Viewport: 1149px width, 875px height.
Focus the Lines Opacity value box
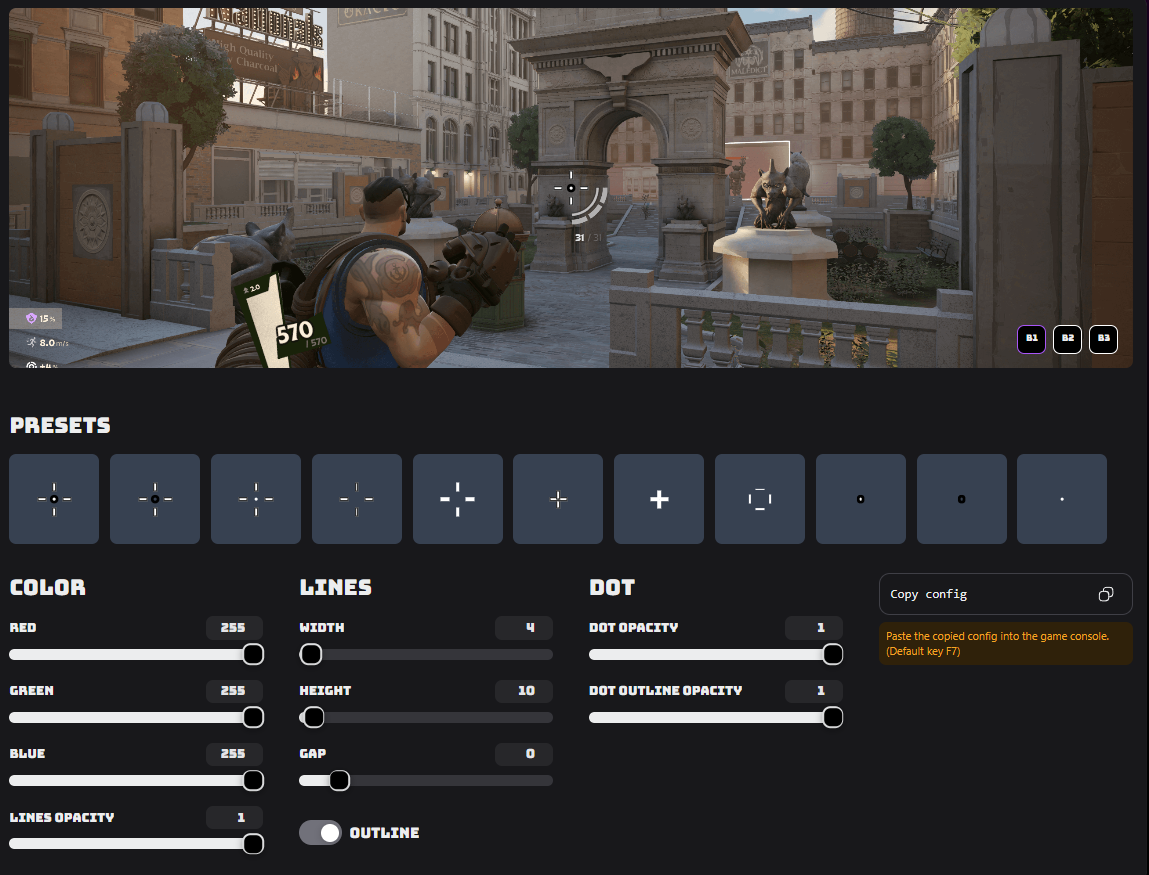click(234, 817)
